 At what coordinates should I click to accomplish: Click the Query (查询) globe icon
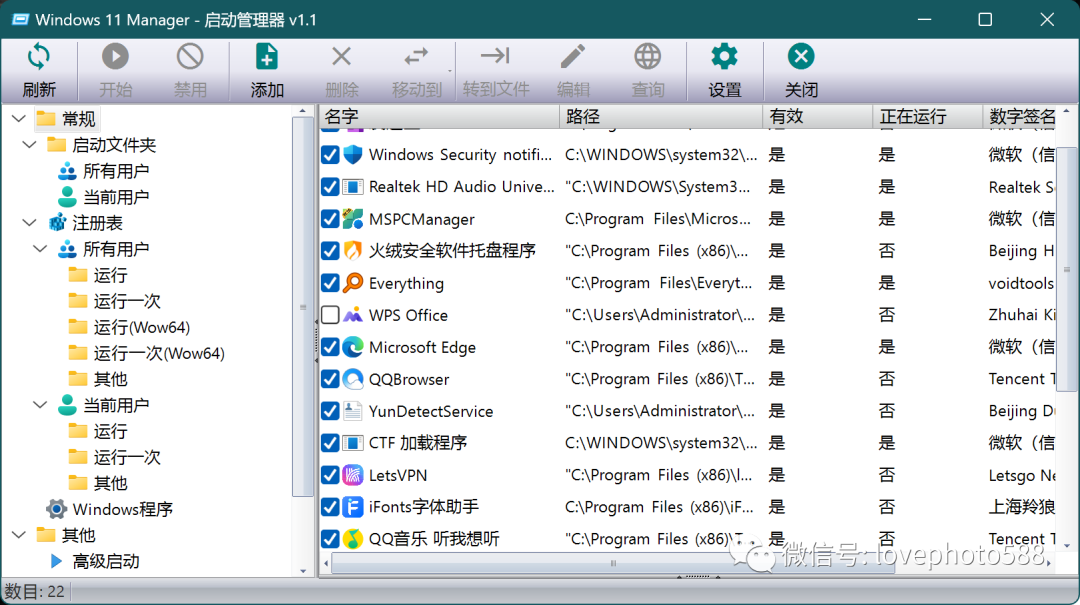point(647,57)
